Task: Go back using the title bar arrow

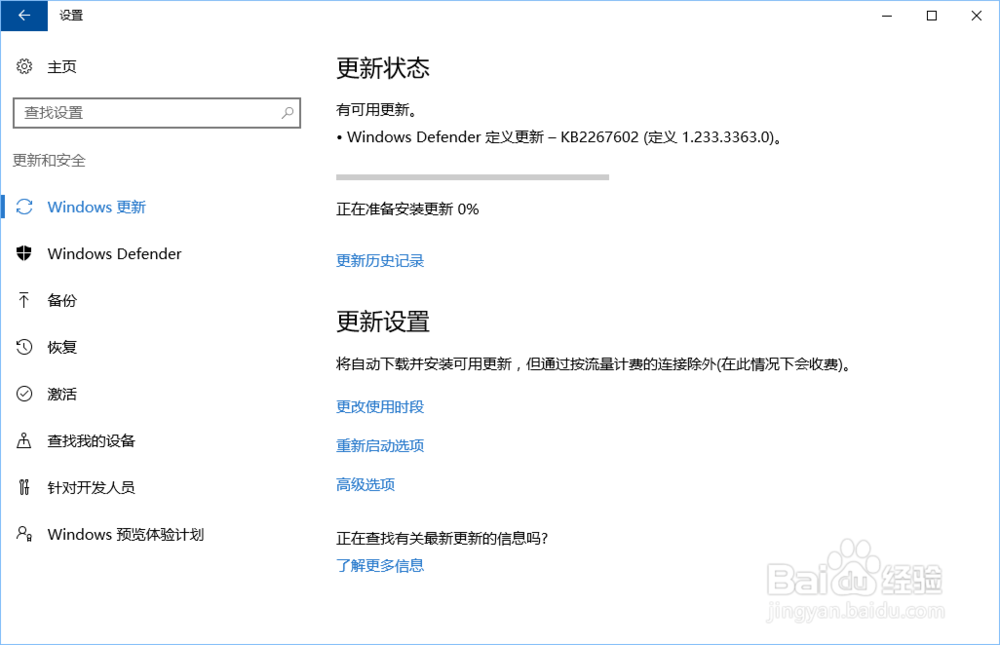Action: [24, 15]
